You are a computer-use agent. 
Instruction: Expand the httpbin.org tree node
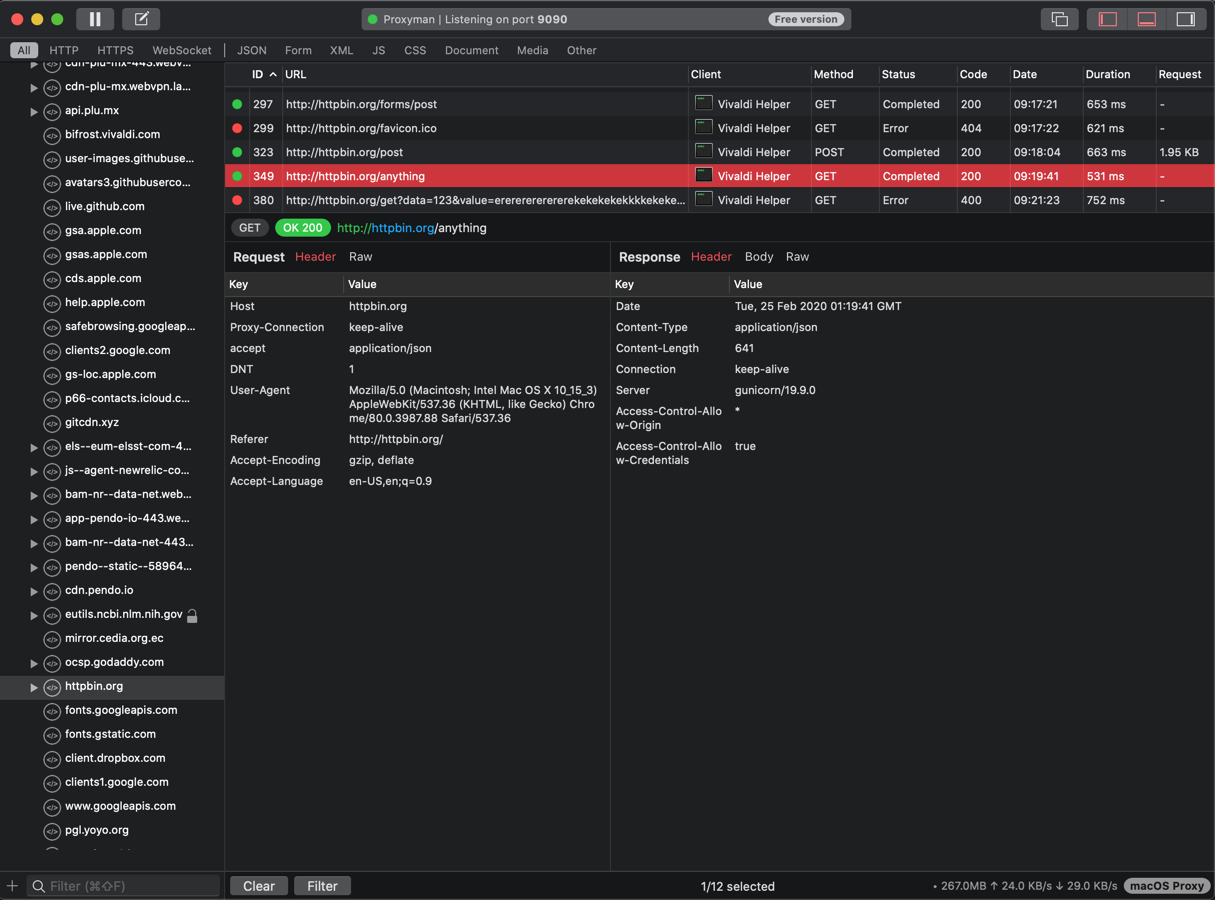pos(34,687)
